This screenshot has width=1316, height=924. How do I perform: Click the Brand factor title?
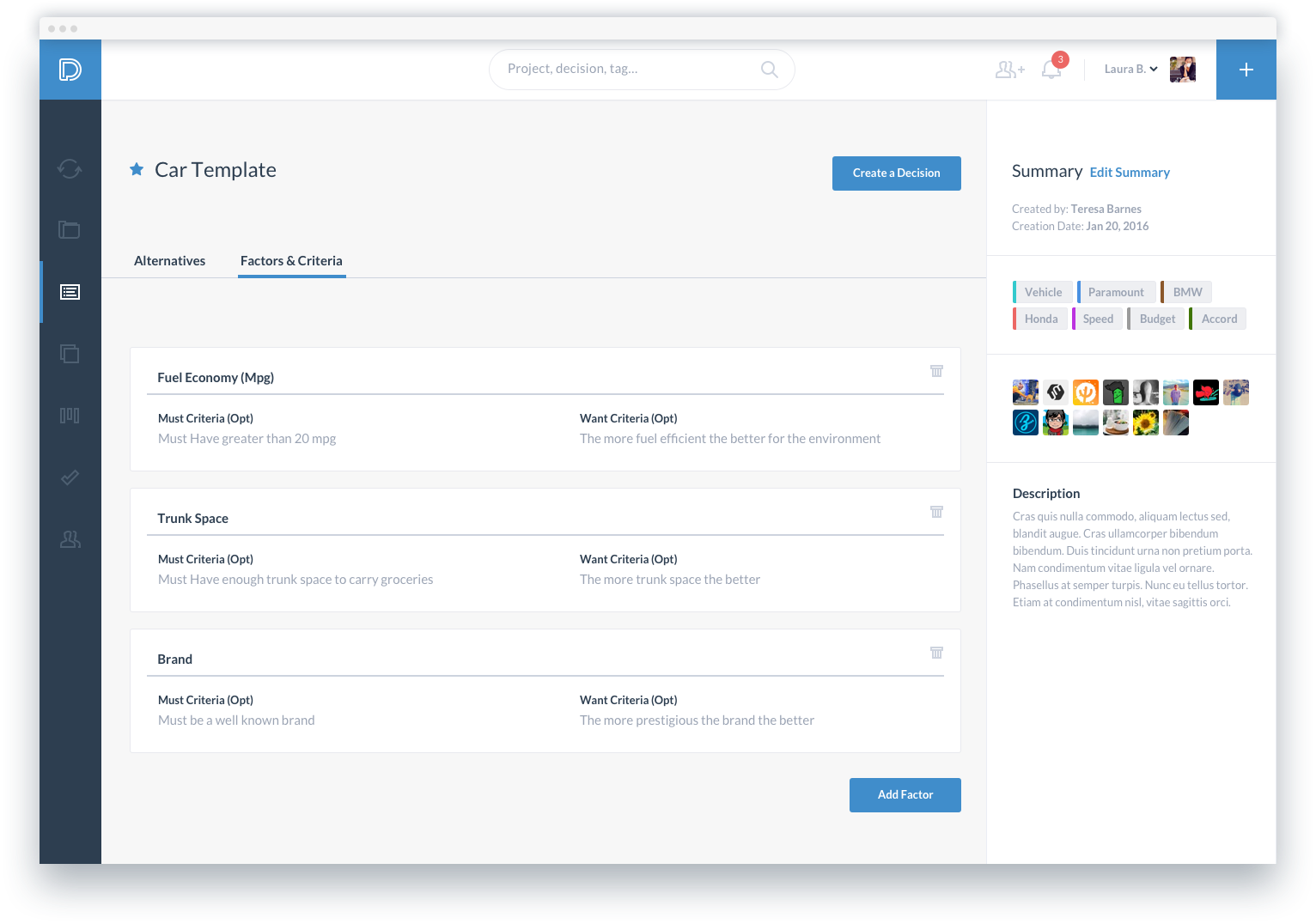175,660
